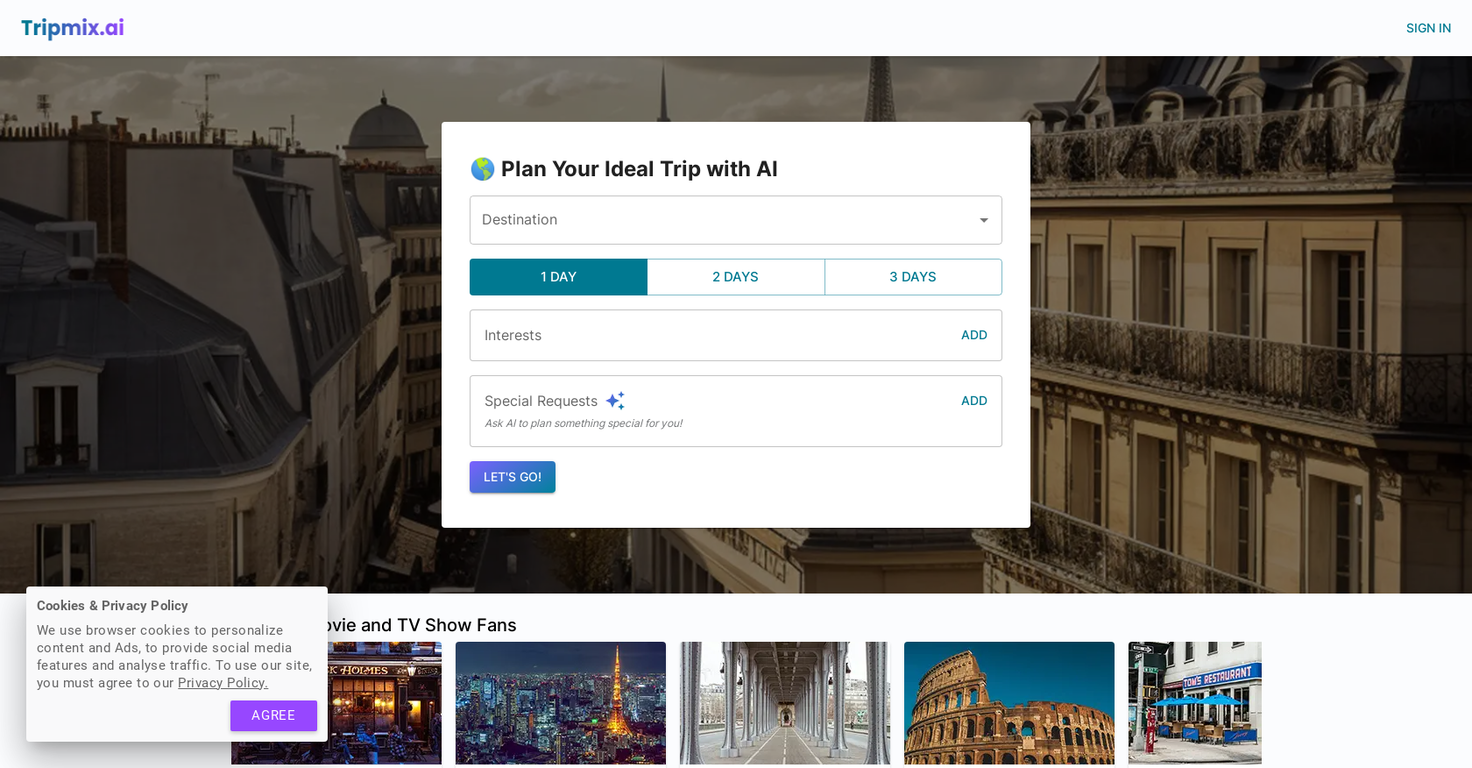Expand the Interests selector via ADD
This screenshot has width=1472, height=768.
click(x=973, y=335)
